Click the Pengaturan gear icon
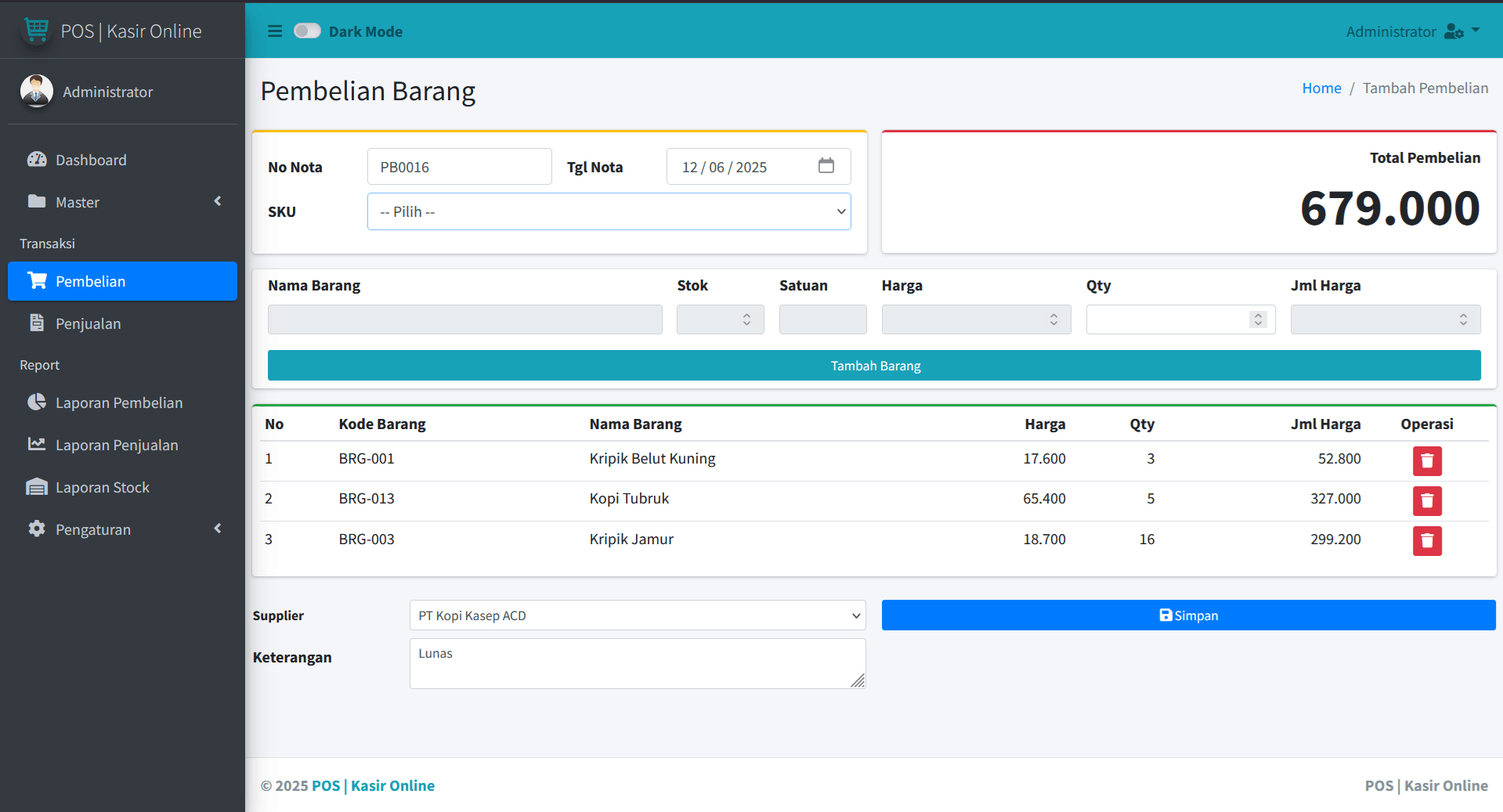Image resolution: width=1503 pixels, height=812 pixels. [x=37, y=529]
